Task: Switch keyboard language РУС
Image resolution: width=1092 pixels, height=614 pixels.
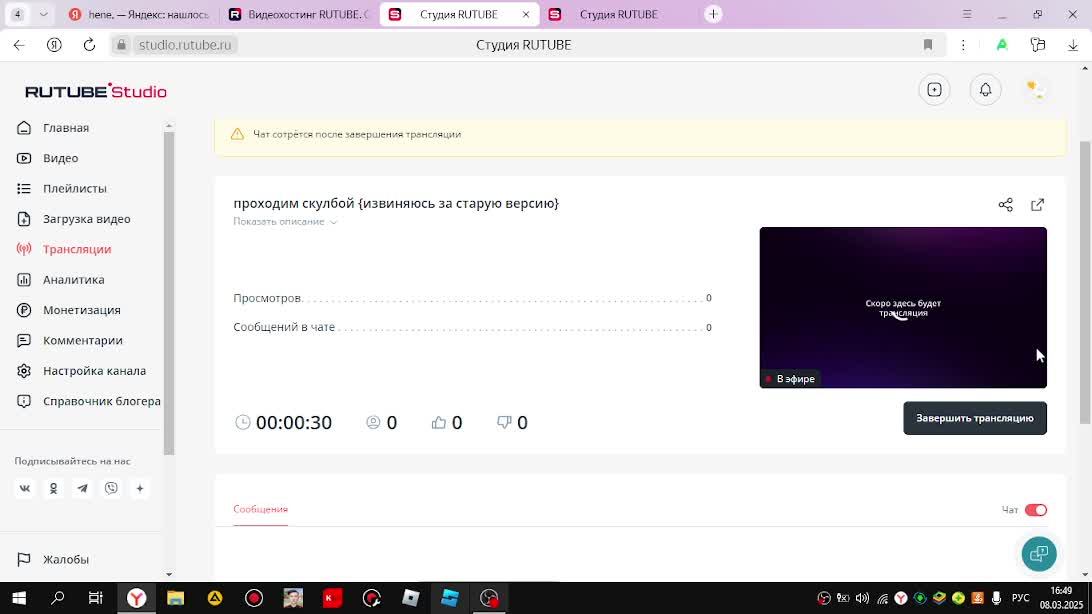Action: [x=1020, y=598]
